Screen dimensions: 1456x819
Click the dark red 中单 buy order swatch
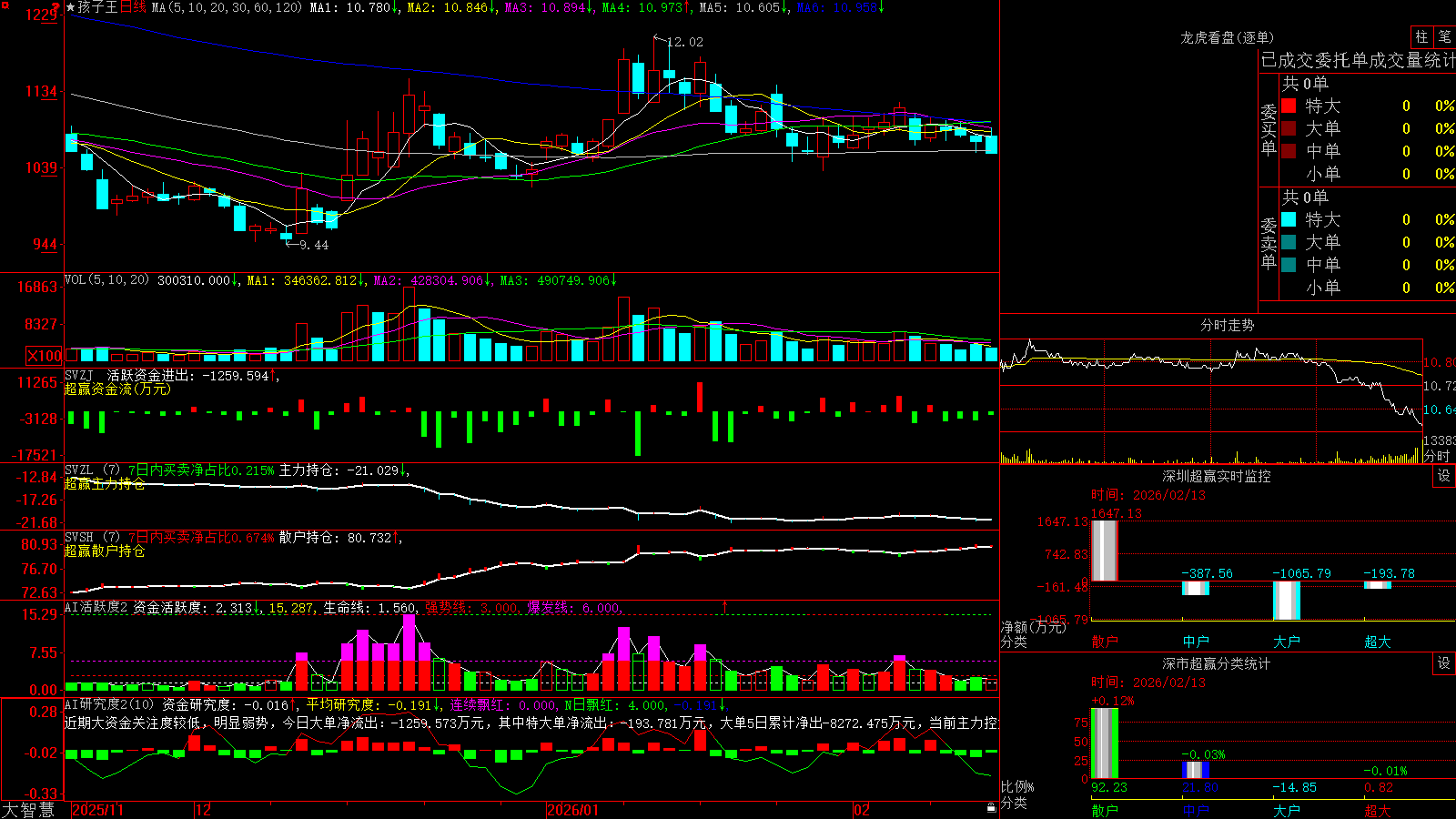pyautogui.click(x=1289, y=151)
